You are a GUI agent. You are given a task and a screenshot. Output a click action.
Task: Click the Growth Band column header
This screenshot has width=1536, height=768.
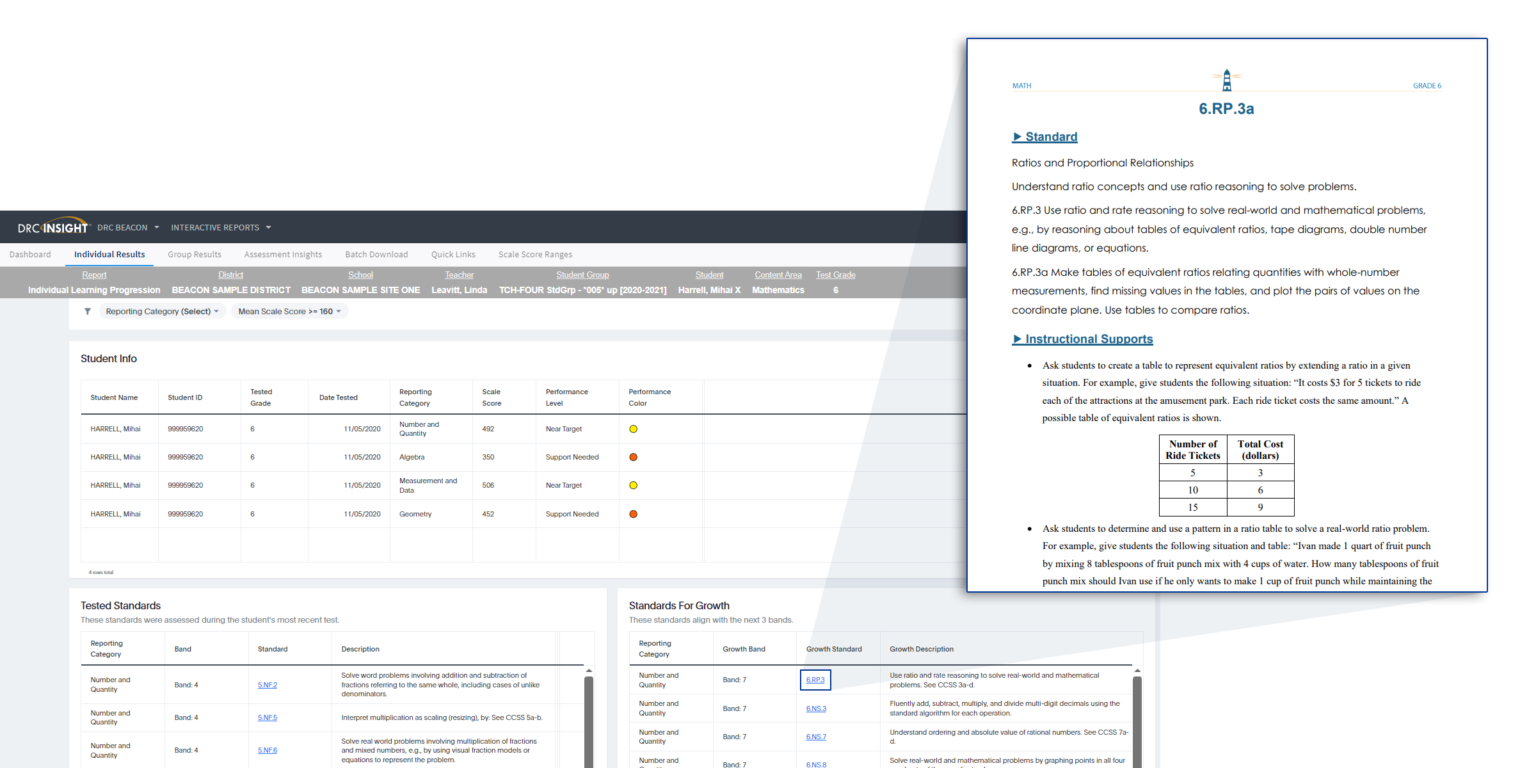(x=744, y=649)
